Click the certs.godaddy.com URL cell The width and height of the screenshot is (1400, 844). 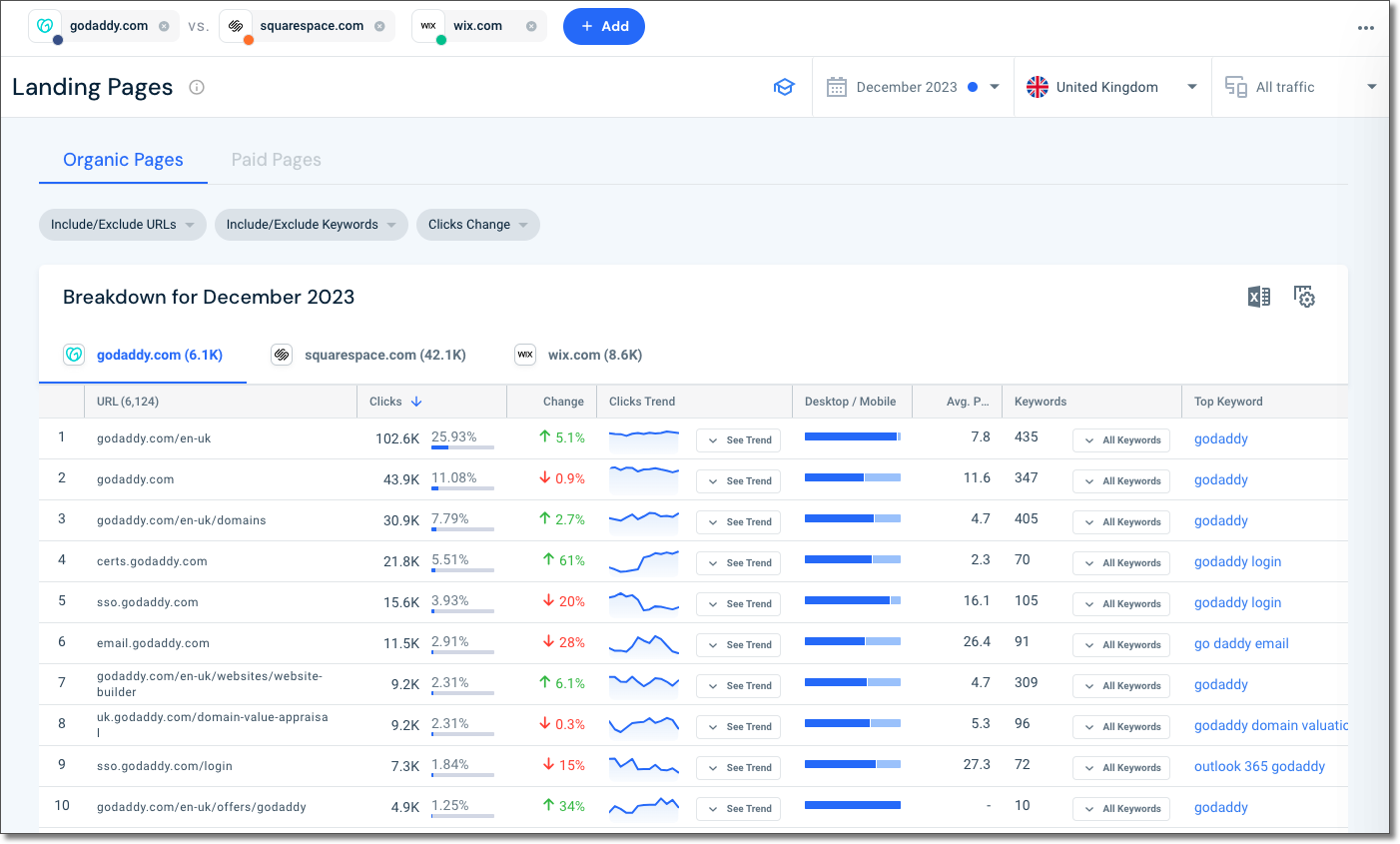coord(152,561)
